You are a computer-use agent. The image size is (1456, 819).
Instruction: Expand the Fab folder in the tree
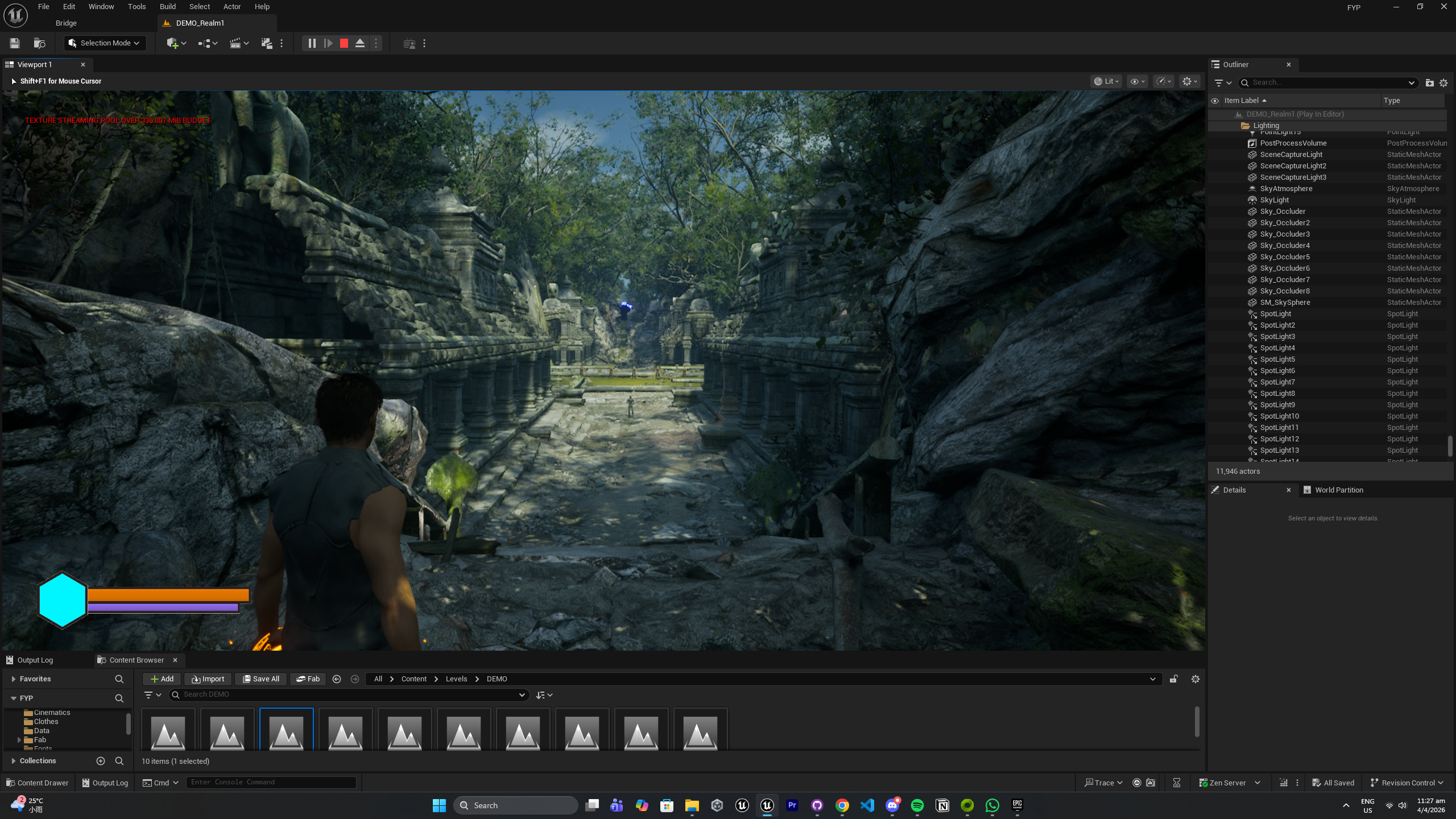[x=19, y=740]
